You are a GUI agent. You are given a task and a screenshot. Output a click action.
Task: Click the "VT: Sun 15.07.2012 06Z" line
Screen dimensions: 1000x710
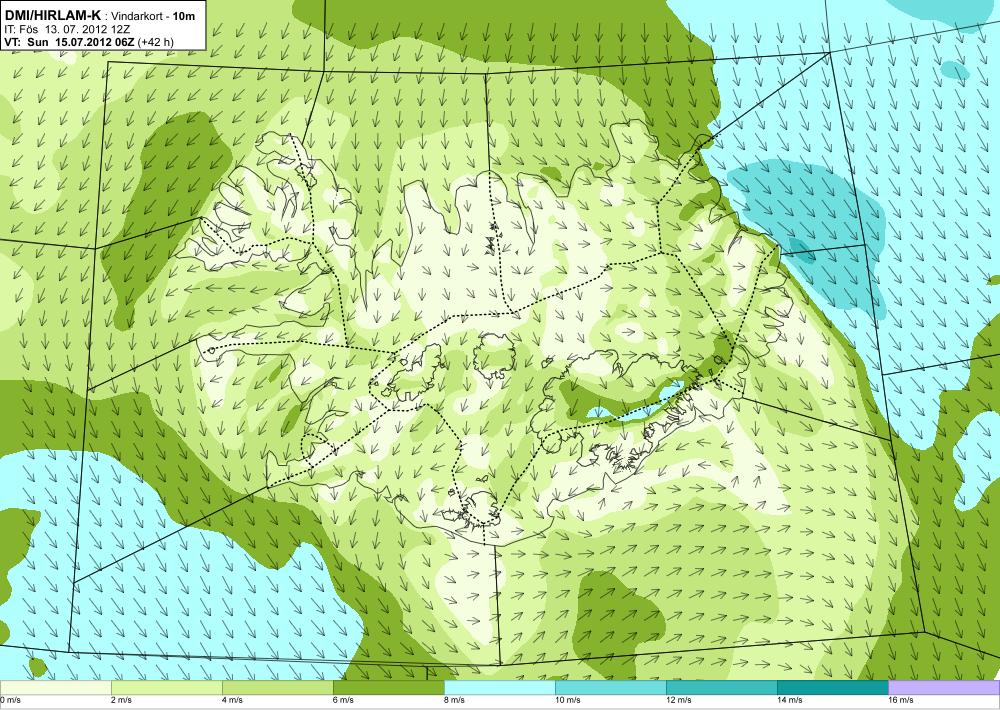[x=68, y=42]
